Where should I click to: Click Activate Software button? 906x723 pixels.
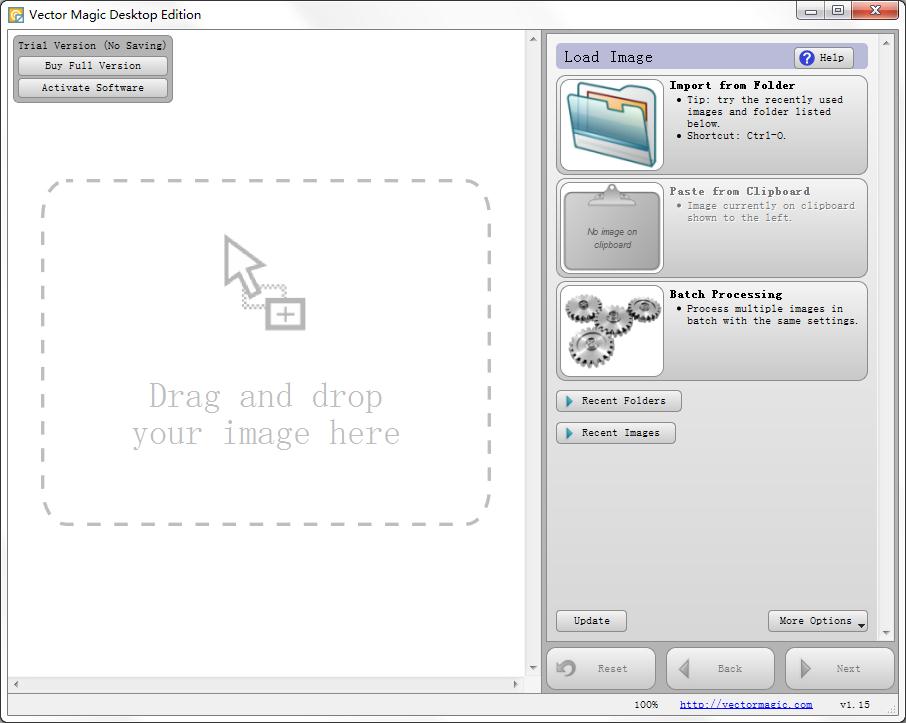93,88
